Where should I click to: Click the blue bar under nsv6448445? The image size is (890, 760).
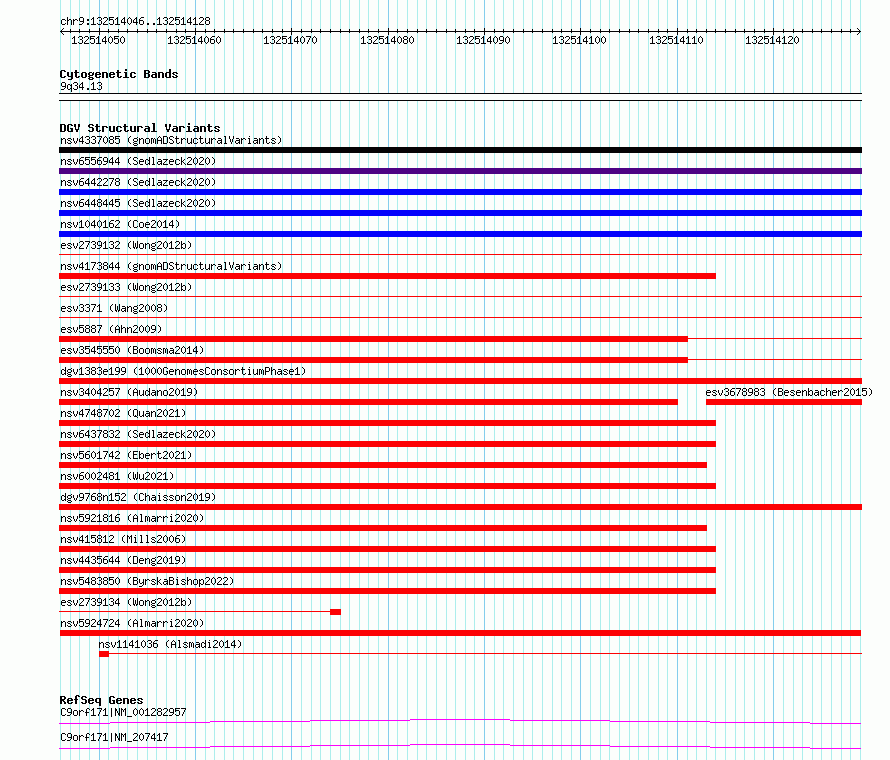point(460,213)
